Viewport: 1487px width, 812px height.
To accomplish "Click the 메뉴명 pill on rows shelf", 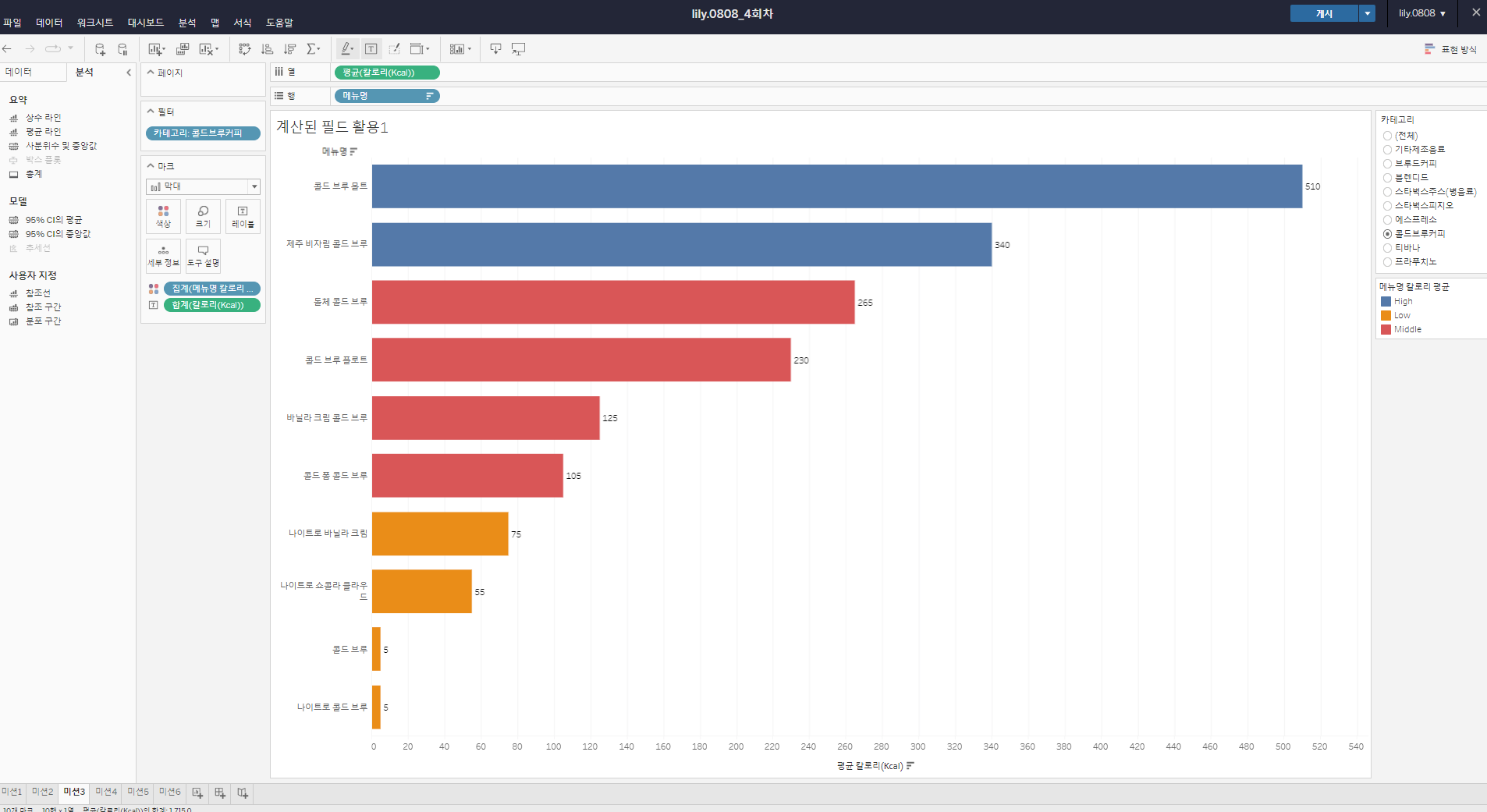I will pos(387,96).
